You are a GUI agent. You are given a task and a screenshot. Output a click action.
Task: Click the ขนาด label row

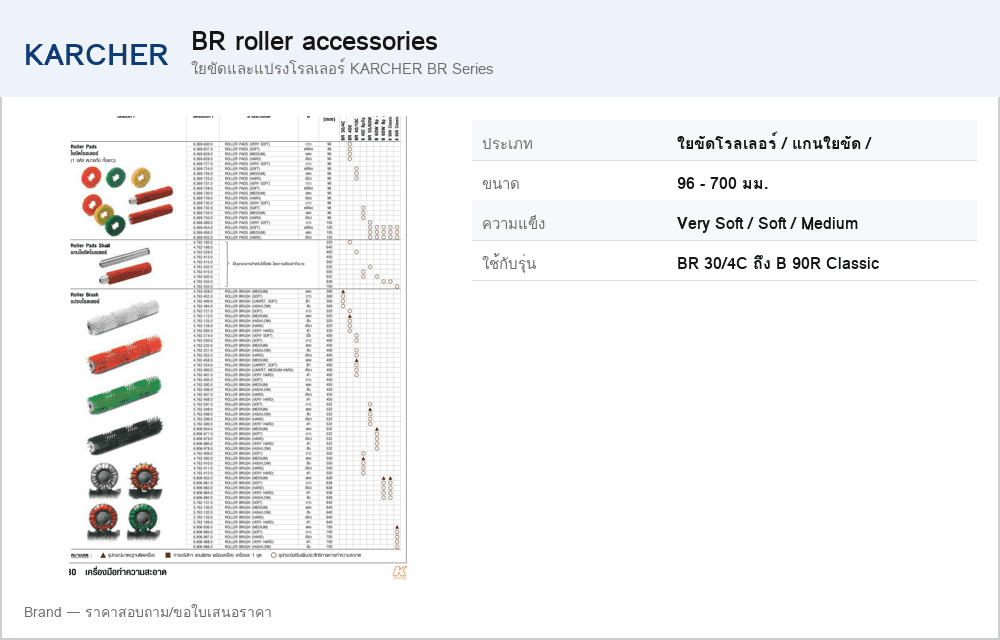(x=501, y=184)
